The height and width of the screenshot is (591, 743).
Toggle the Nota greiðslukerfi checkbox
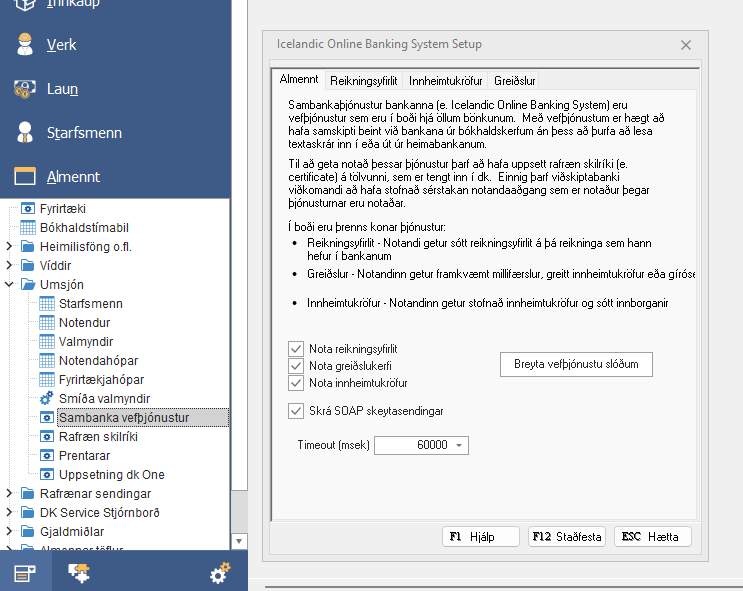(295, 366)
